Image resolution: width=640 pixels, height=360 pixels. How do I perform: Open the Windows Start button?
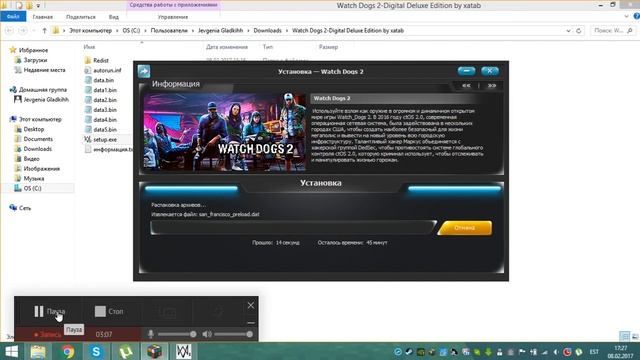pyautogui.click(x=11, y=351)
